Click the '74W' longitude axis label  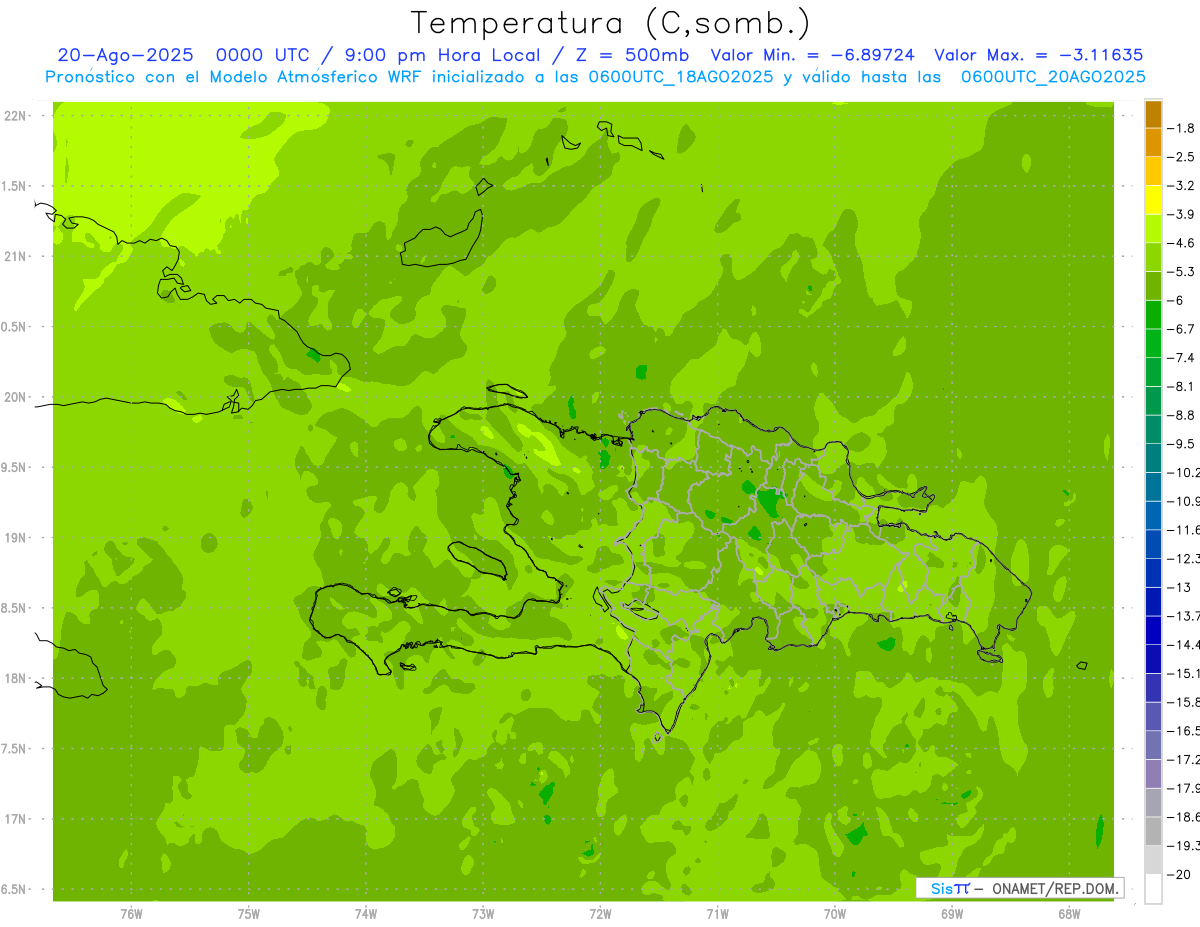coord(365,913)
